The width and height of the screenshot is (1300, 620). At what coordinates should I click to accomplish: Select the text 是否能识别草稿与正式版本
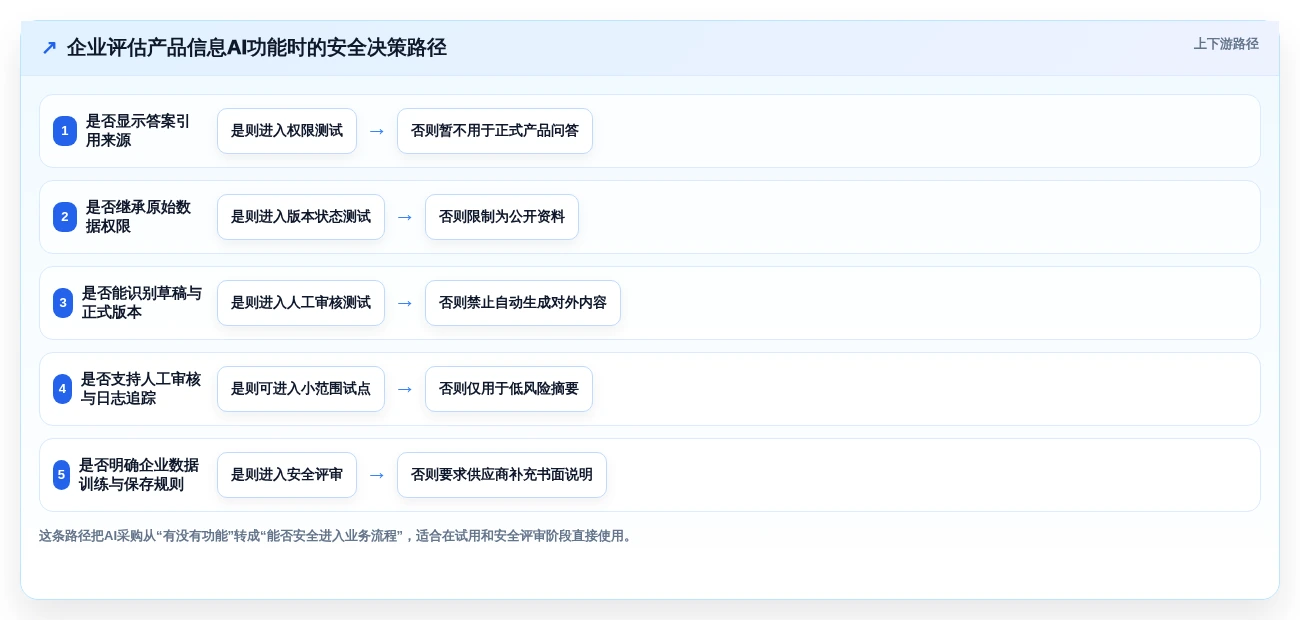(x=142, y=303)
